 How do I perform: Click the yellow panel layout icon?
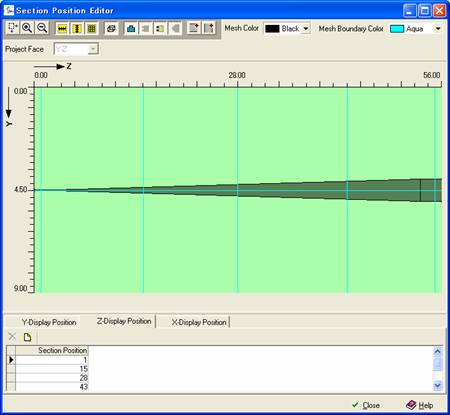pyautogui.click(x=160, y=29)
